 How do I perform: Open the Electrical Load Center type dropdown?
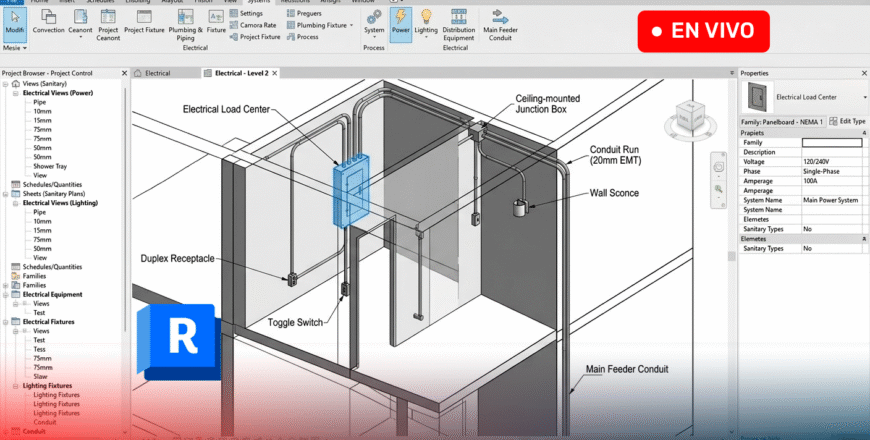[x=863, y=97]
